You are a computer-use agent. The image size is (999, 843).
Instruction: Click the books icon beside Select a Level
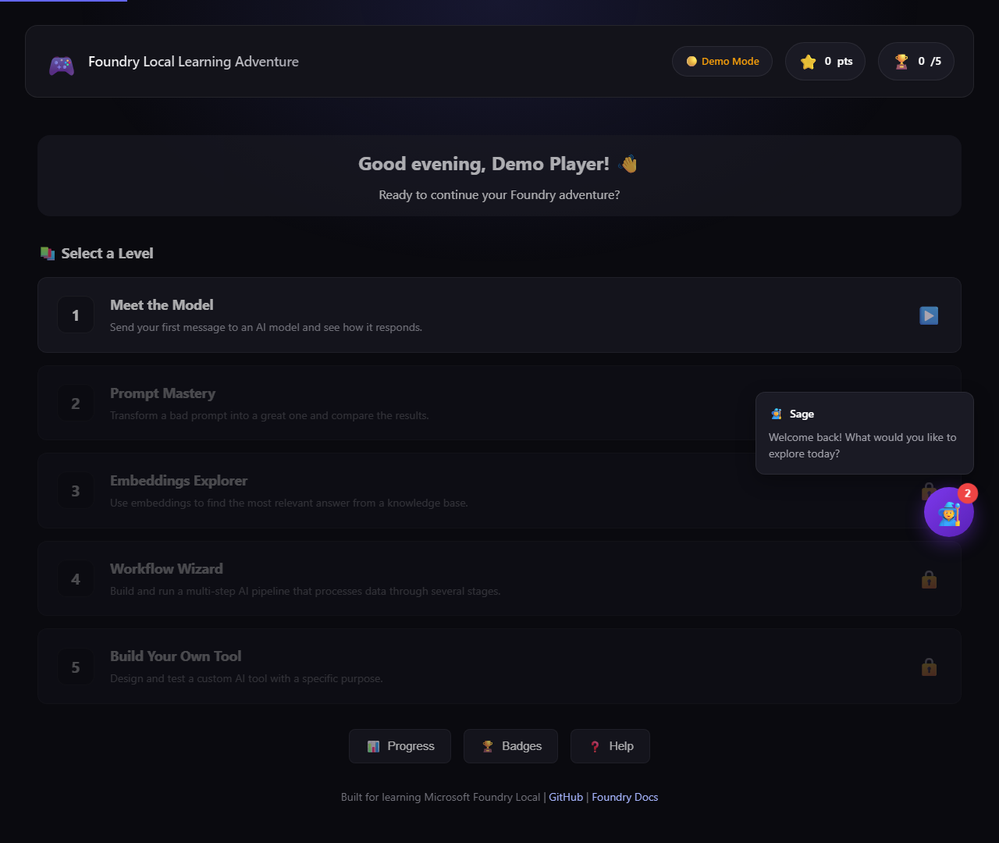click(48, 253)
